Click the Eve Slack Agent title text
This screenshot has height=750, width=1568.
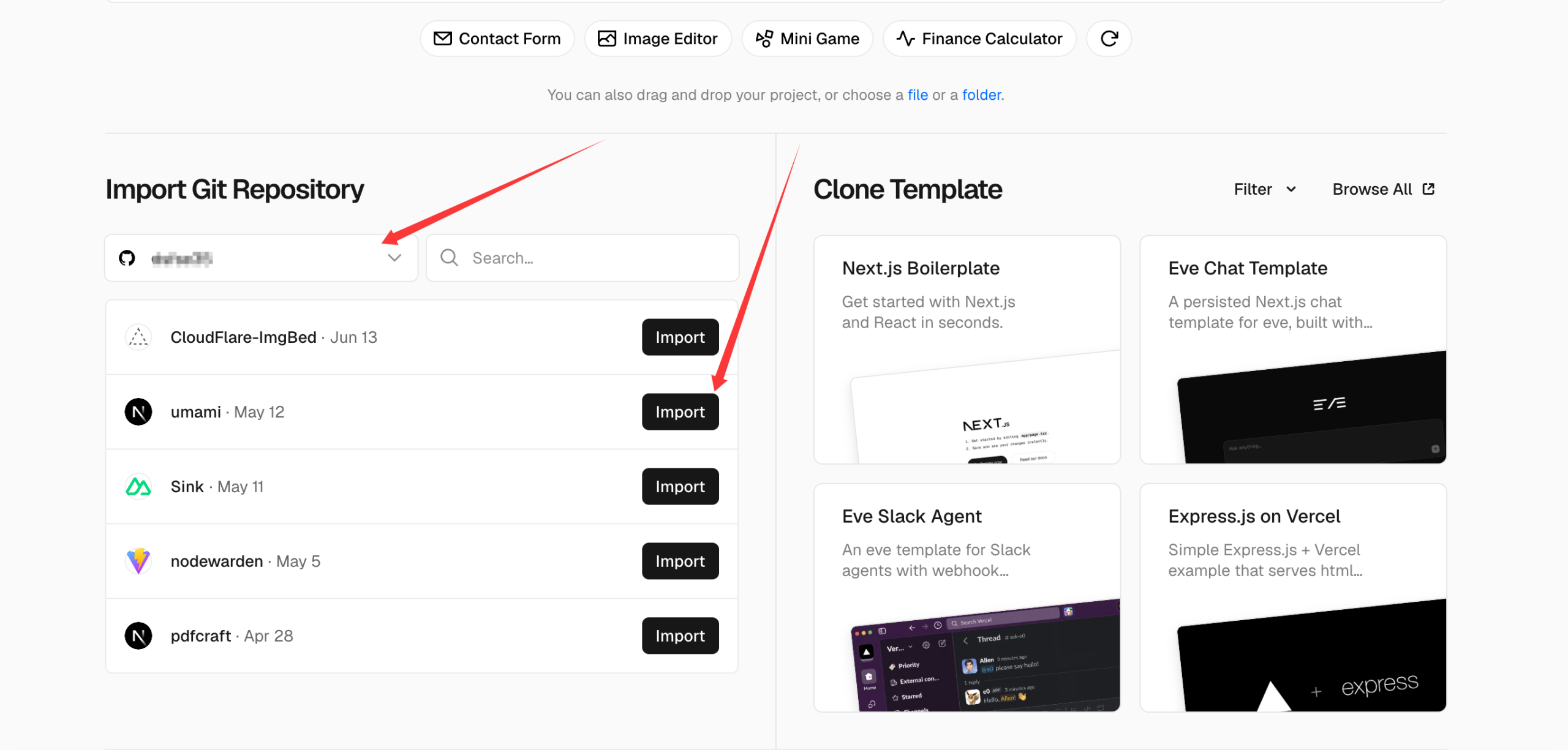click(x=911, y=516)
